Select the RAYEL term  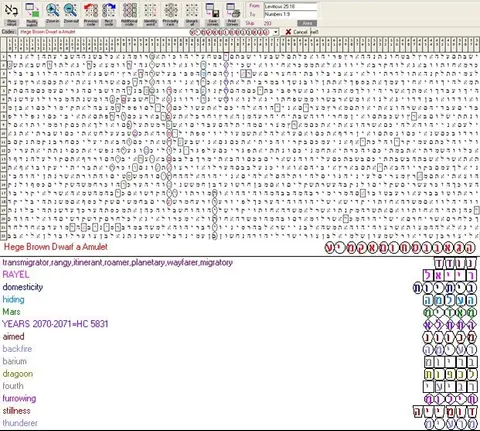(x=16, y=275)
